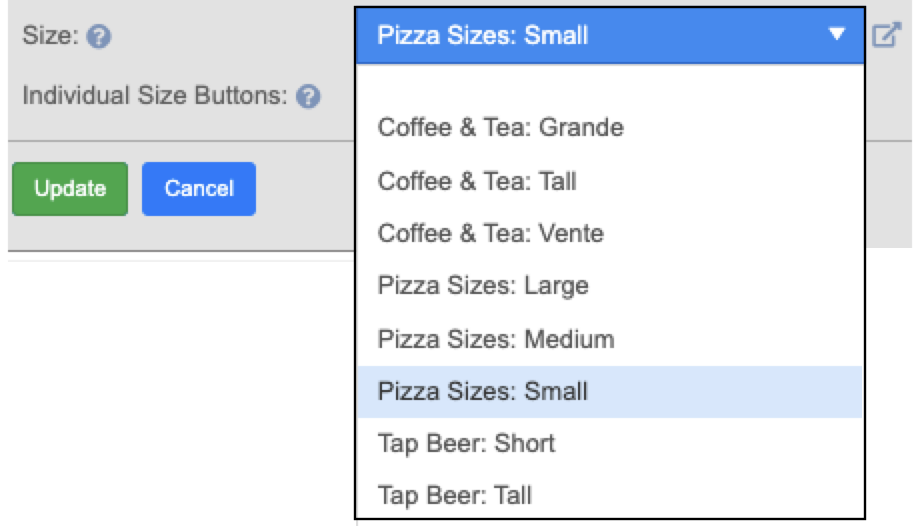
Task: Click the dropdown arrow on Pizza Sizes
Action: pyautogui.click(x=837, y=34)
